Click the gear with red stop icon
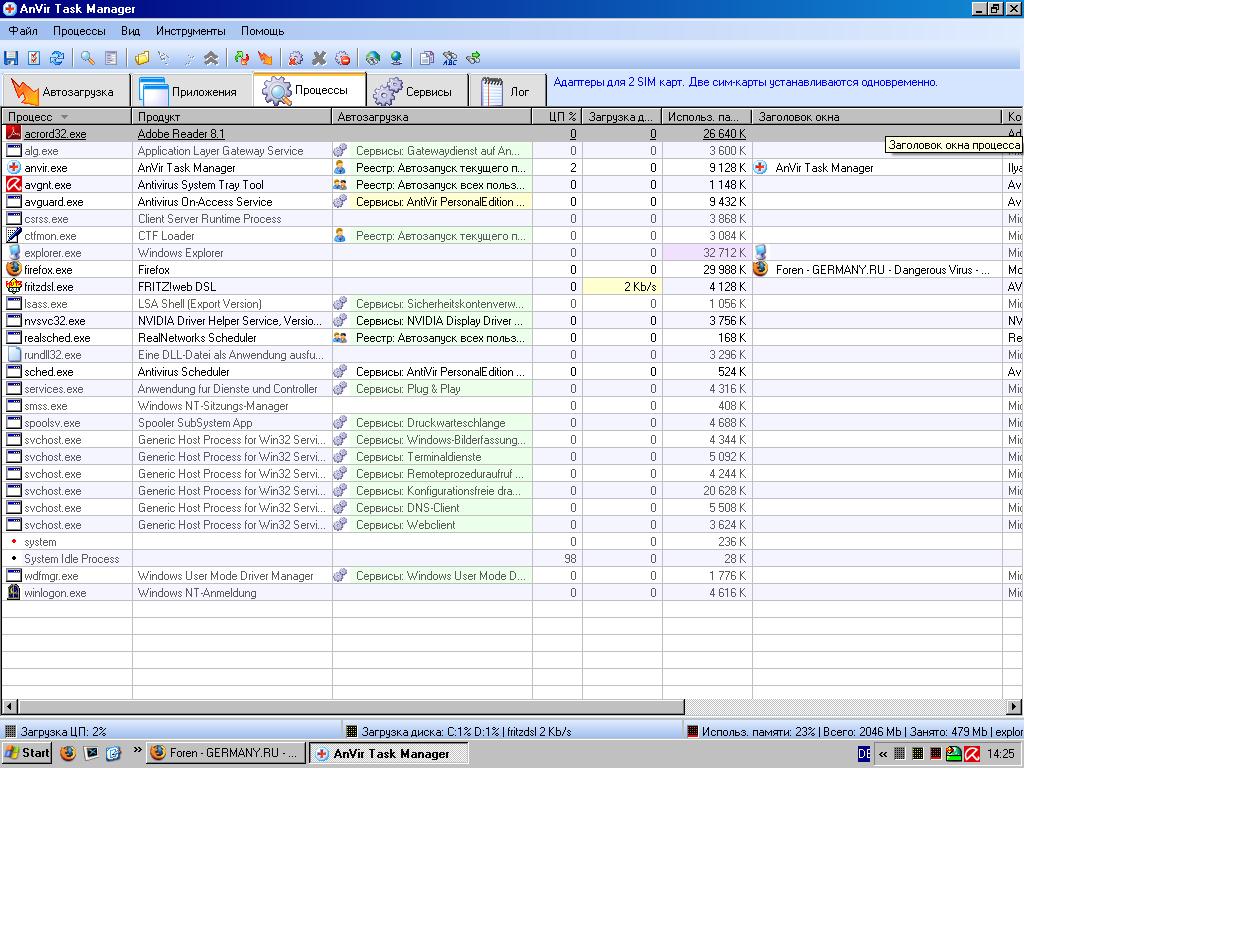 (343, 58)
